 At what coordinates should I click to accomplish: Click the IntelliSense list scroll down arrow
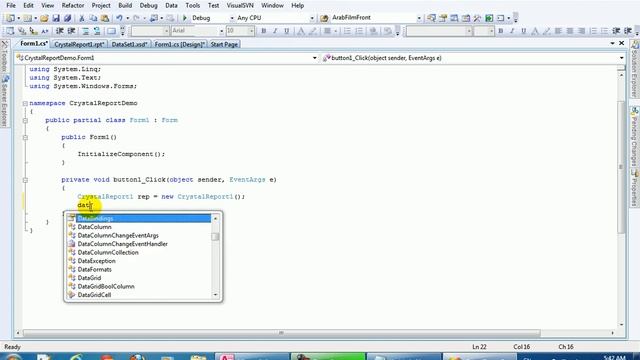tap(216, 295)
